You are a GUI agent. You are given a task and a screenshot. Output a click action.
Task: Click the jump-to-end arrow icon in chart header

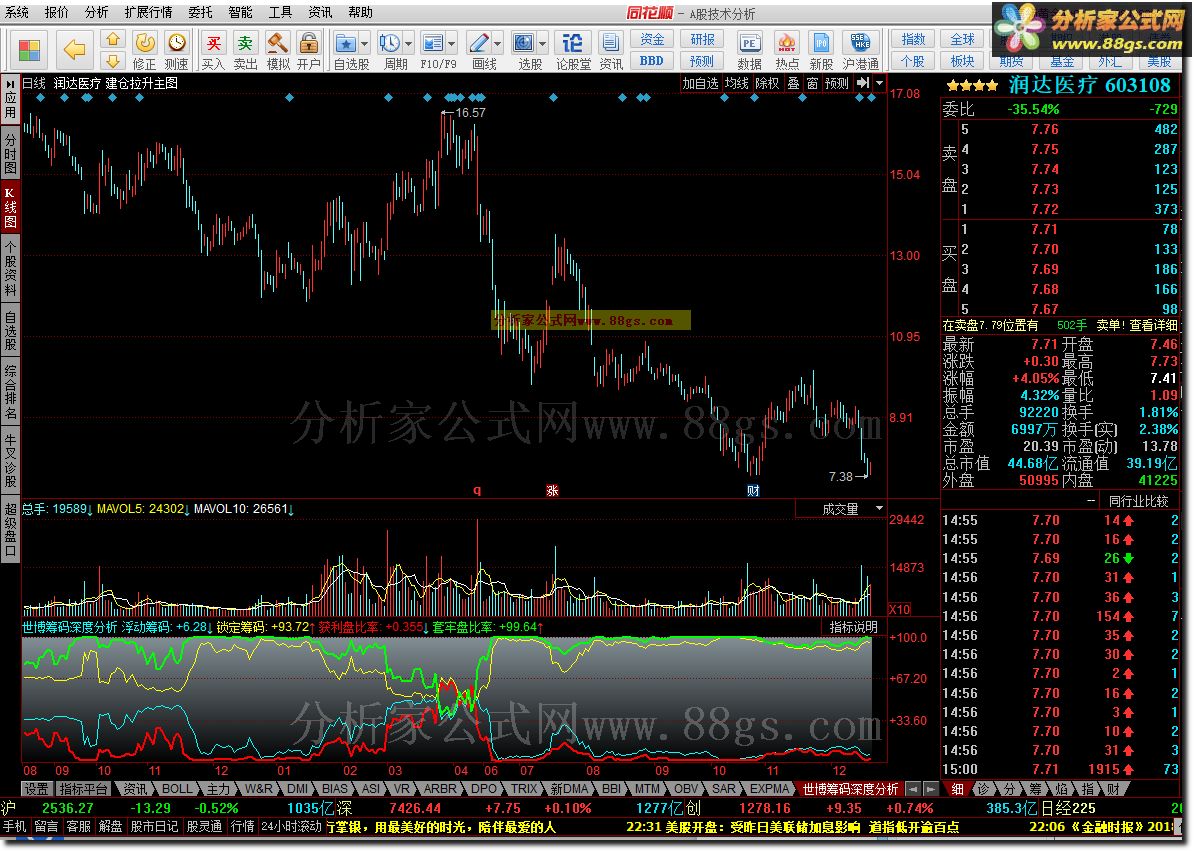coord(863,83)
